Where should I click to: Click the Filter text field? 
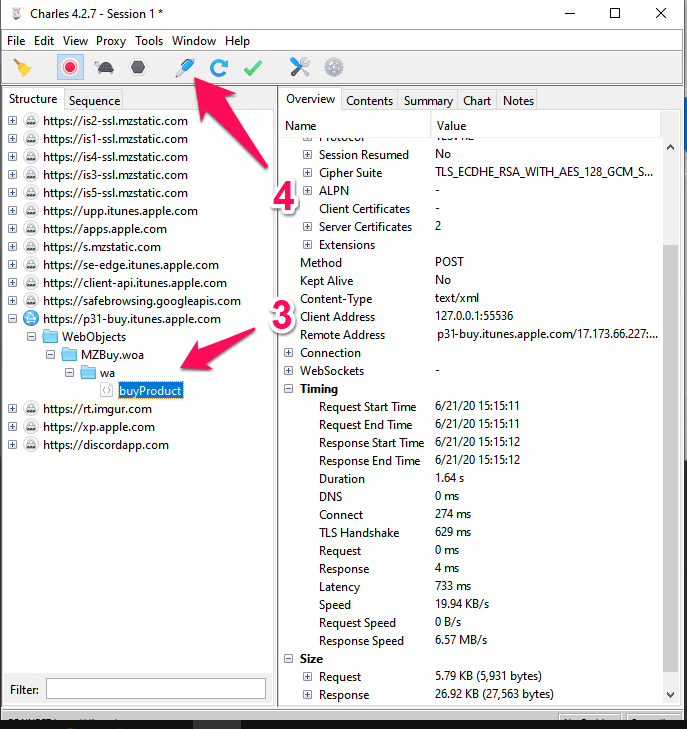click(x=155, y=689)
